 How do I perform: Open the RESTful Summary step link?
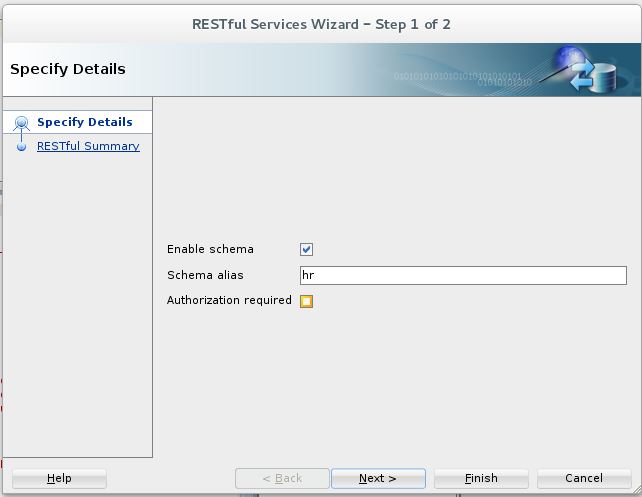(x=88, y=146)
